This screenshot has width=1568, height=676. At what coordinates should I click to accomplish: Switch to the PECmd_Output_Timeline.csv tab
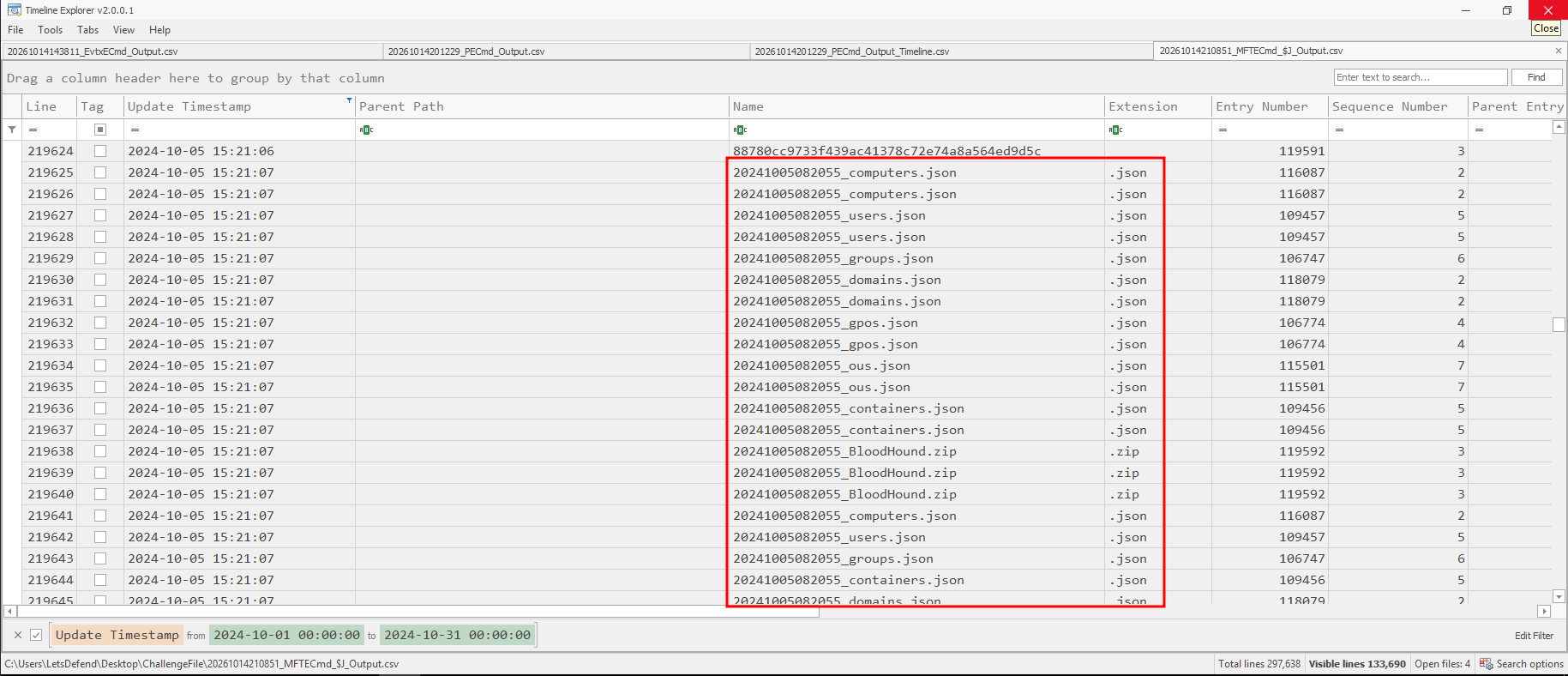tap(852, 51)
